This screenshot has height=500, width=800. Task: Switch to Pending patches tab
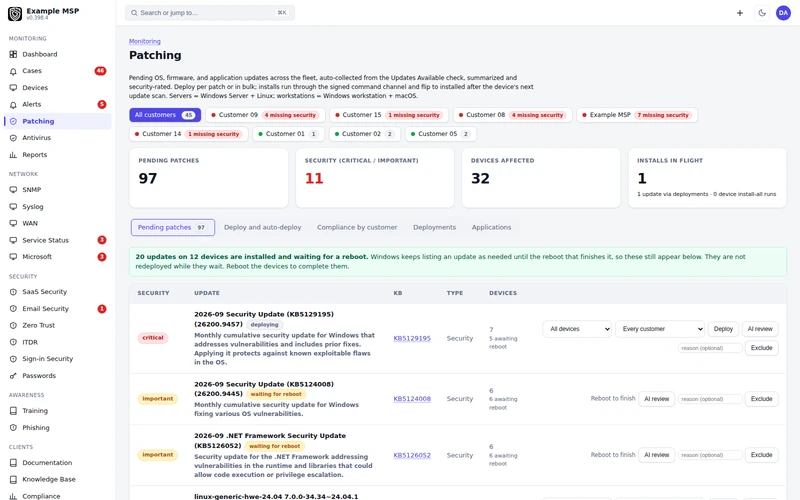pos(172,228)
